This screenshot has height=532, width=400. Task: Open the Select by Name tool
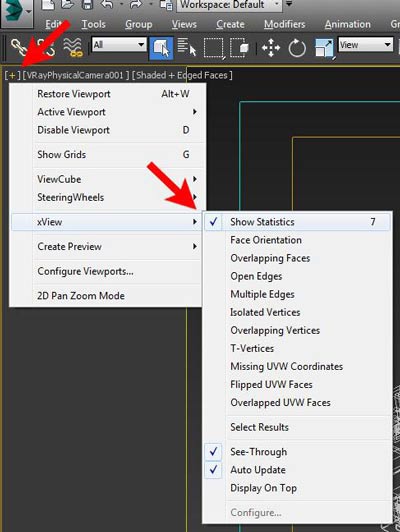point(187,47)
